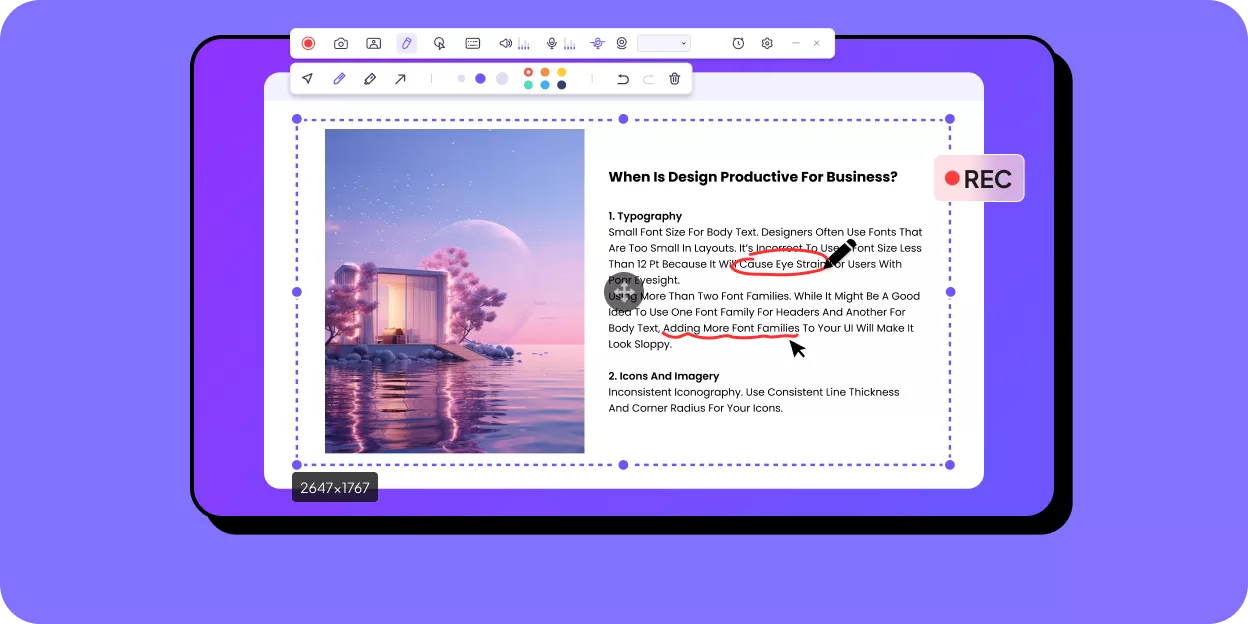Open the portrait picture-in-picture icon

[373, 43]
